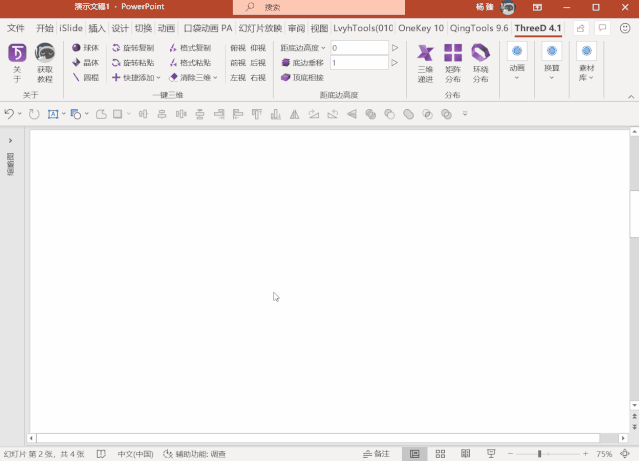The image size is (639, 461).
Task: Switch to OneKey 10 tab
Action: (421, 28)
